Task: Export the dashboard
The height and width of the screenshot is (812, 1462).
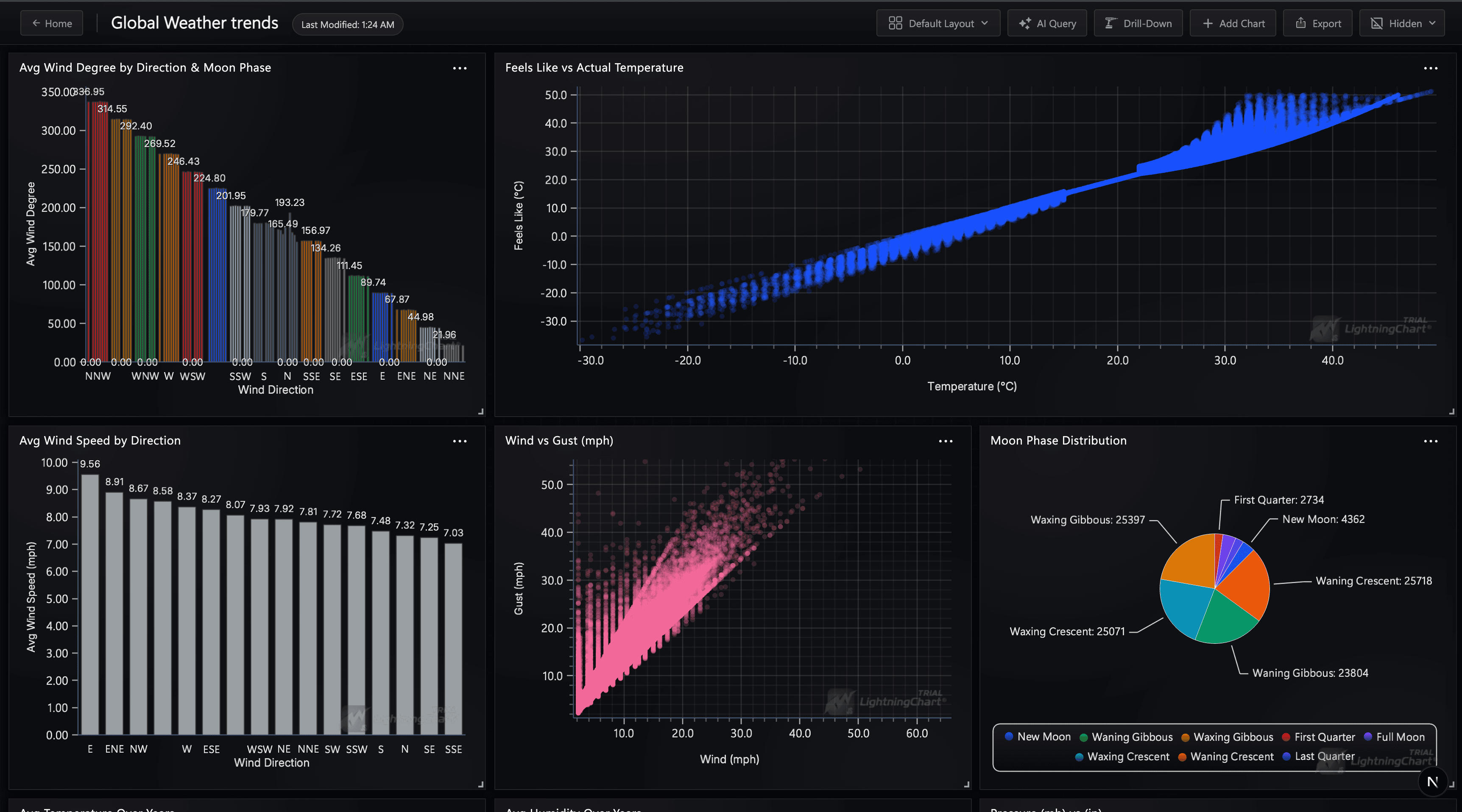Action: pyautogui.click(x=1317, y=23)
